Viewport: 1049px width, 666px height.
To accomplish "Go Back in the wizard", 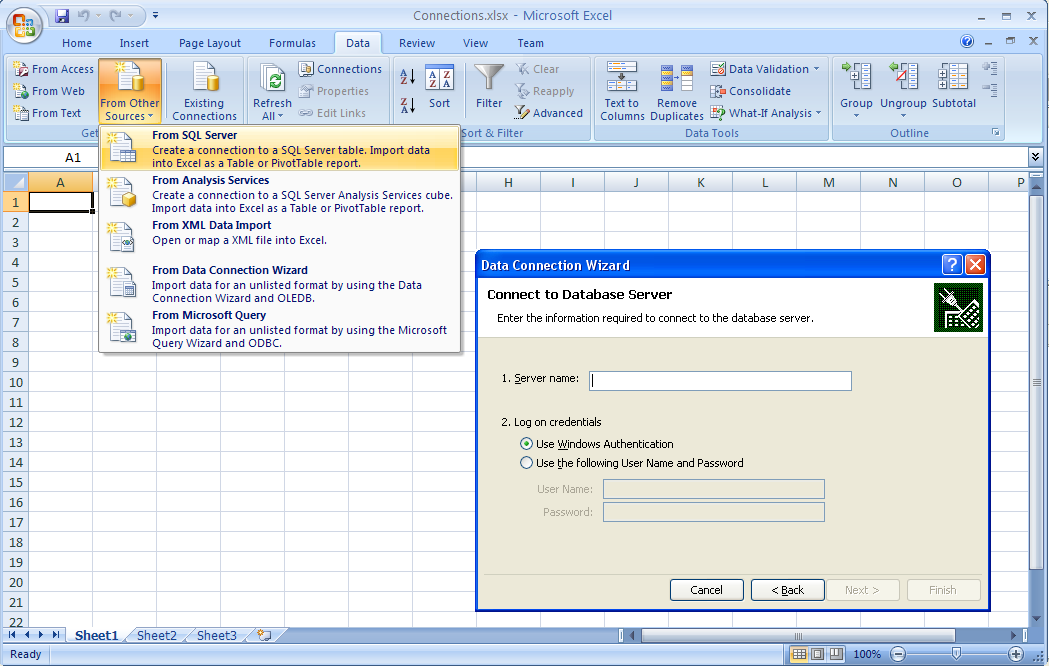I will click(x=787, y=590).
